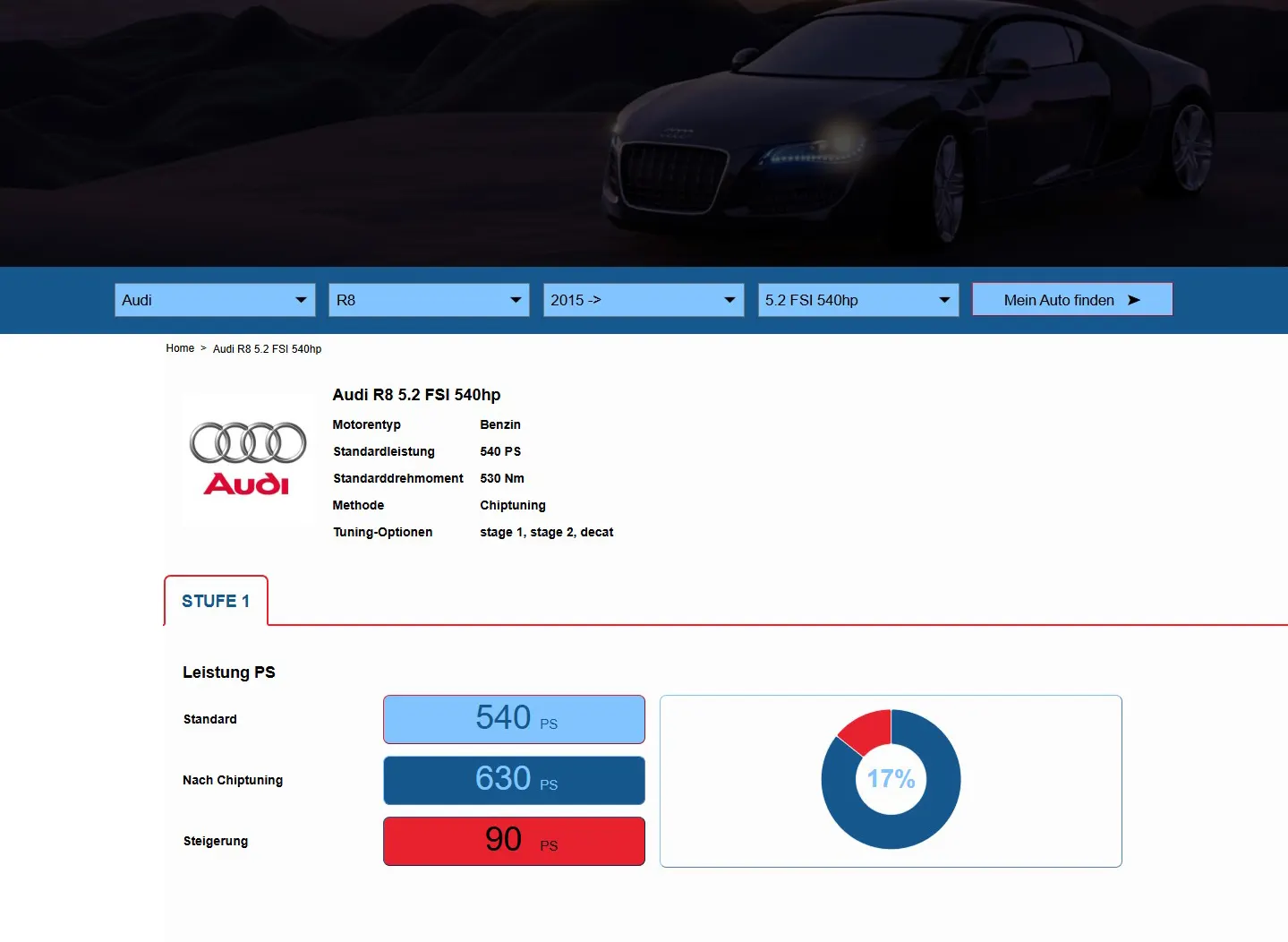Click the Home breadcrumb link
Viewport: 1288px width, 942px height.
(x=180, y=347)
